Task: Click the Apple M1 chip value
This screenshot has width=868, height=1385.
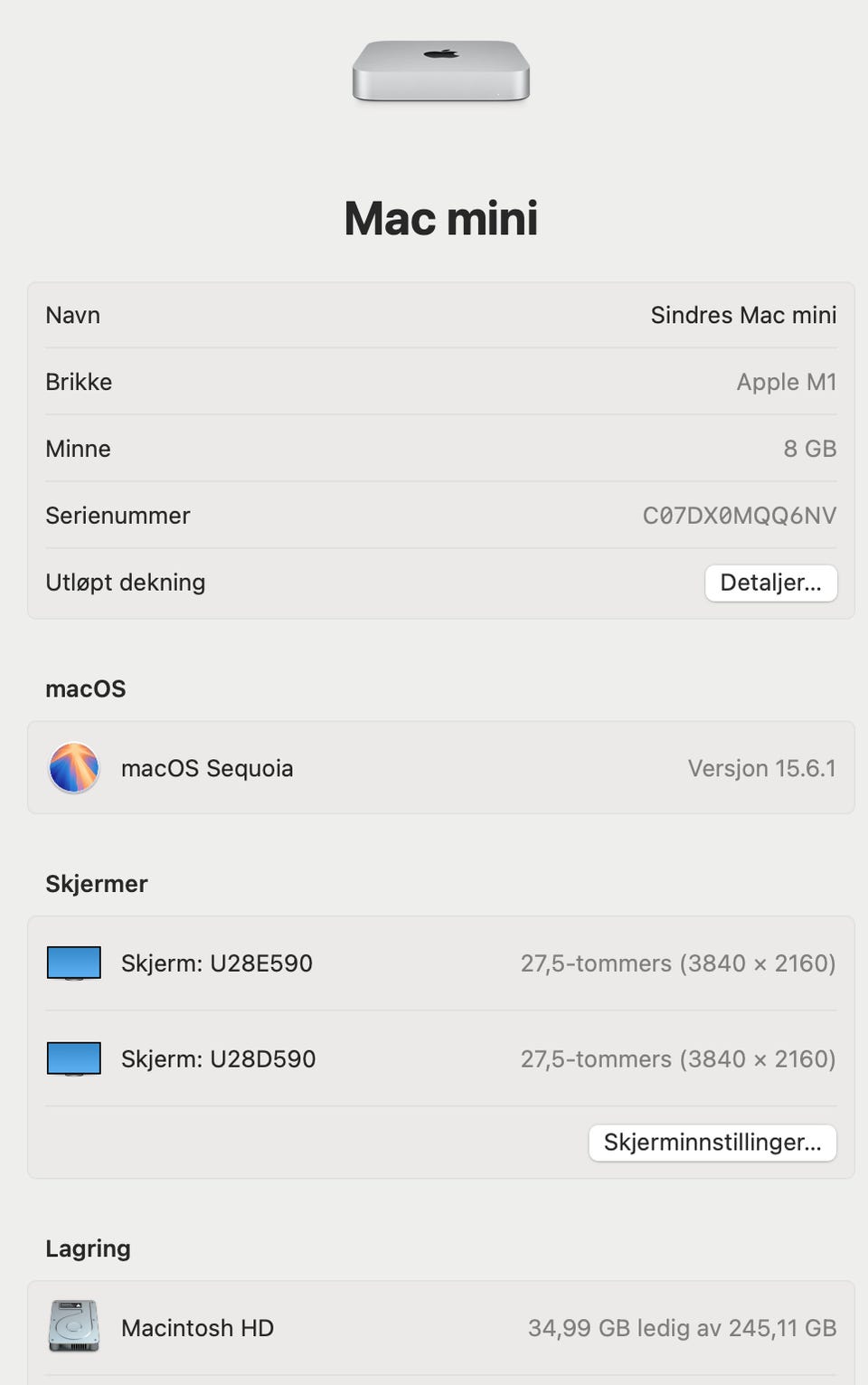Action: (786, 382)
